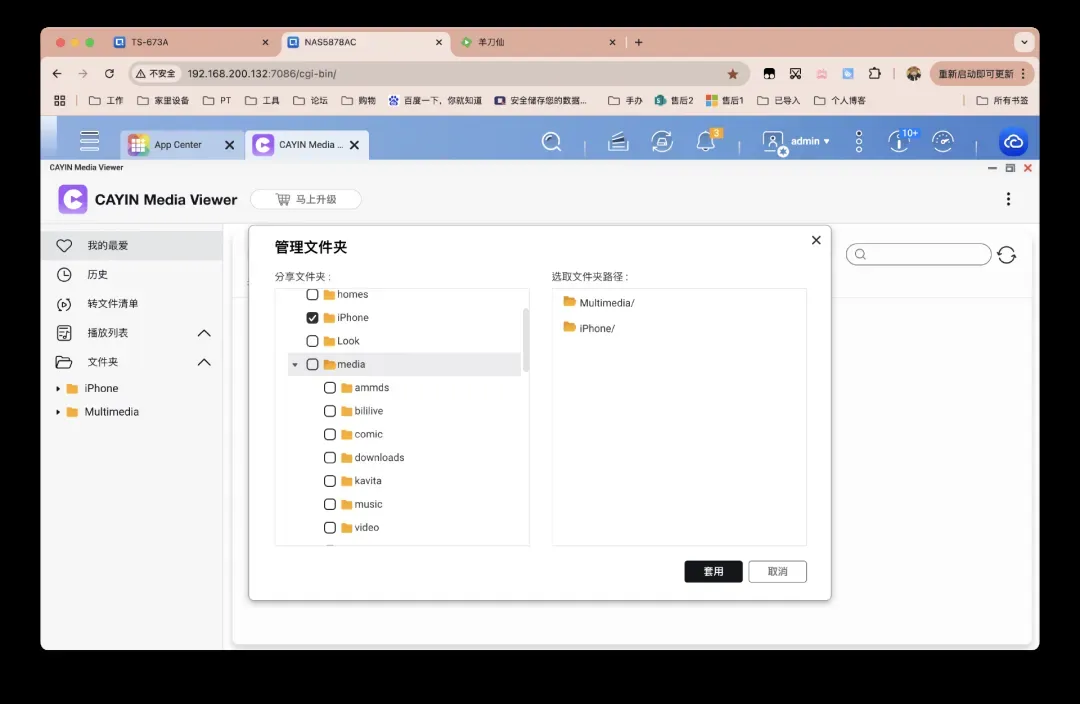The height and width of the screenshot is (704, 1080).
Task: Open the QTS main menu hamburger icon
Action: (90, 141)
